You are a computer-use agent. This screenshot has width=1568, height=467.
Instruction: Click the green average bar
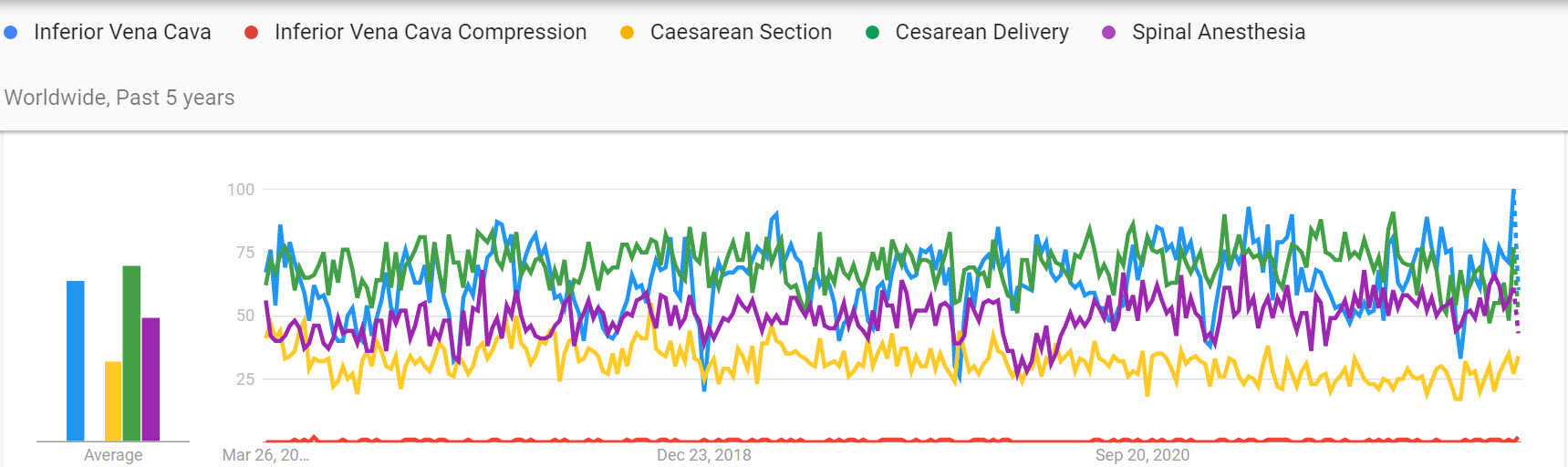pyautogui.click(x=131, y=354)
